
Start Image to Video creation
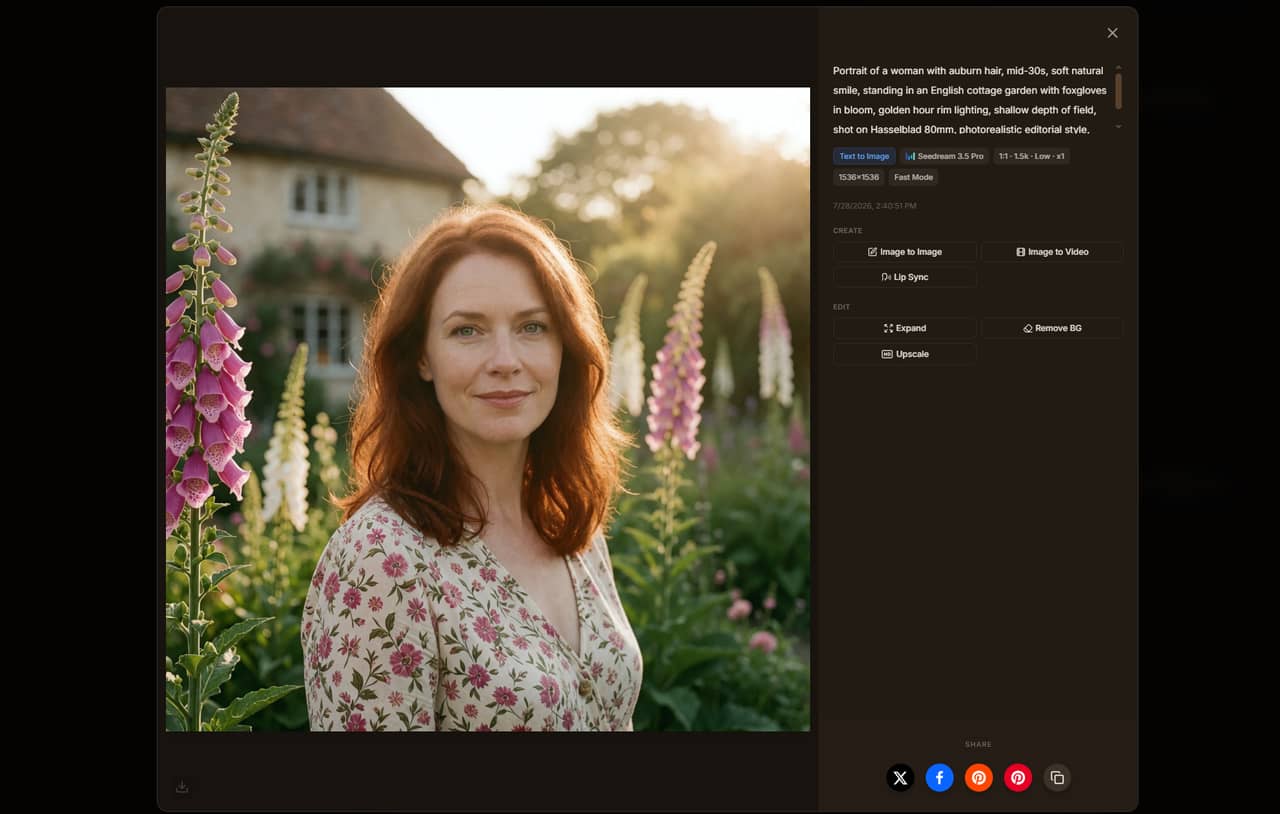pyautogui.click(x=1052, y=252)
